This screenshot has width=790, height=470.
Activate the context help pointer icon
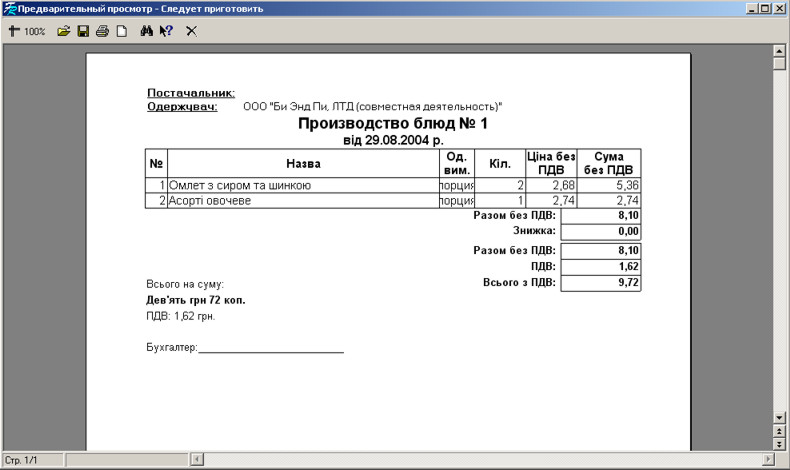click(166, 31)
